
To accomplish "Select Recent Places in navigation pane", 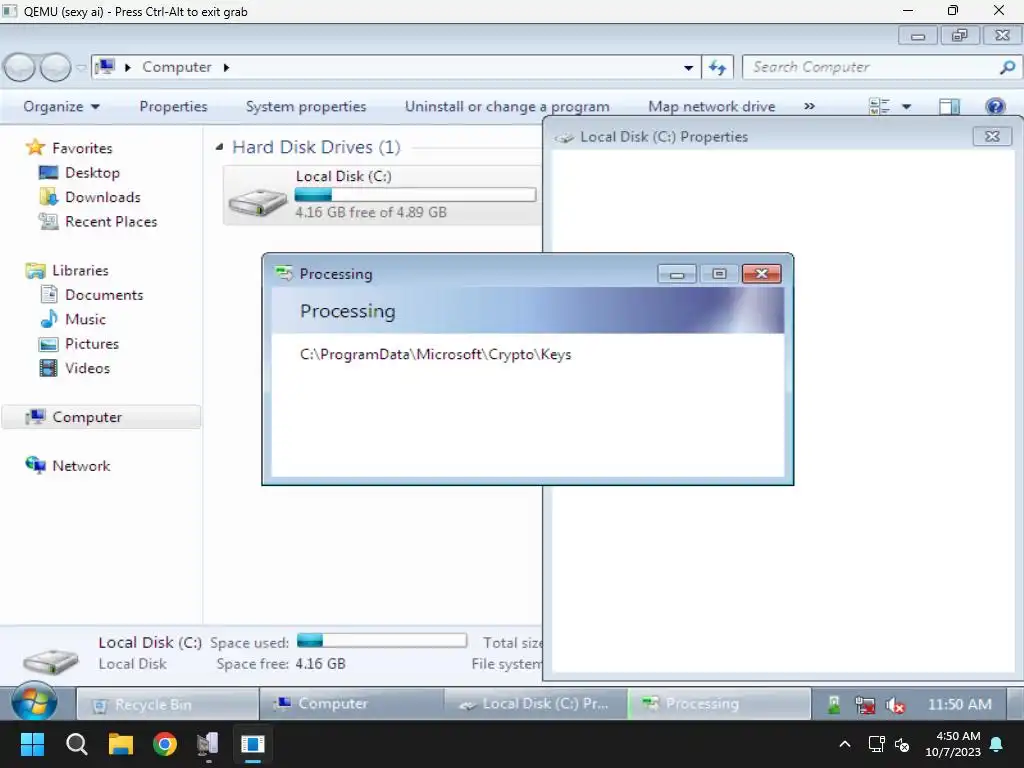I will coord(111,221).
